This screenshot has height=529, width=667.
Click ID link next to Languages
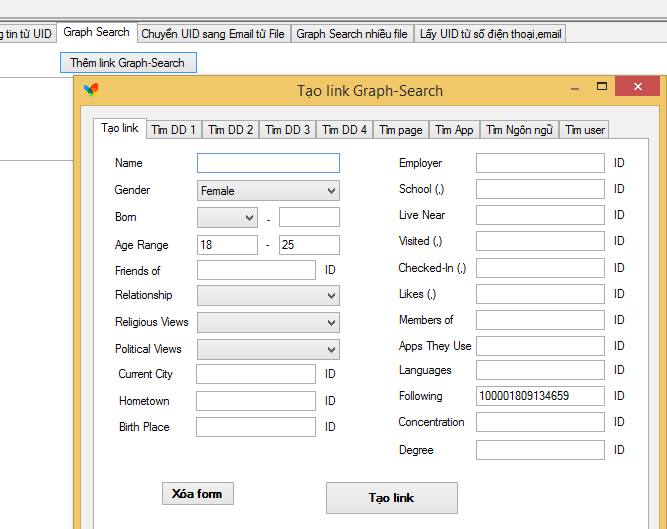point(619,370)
